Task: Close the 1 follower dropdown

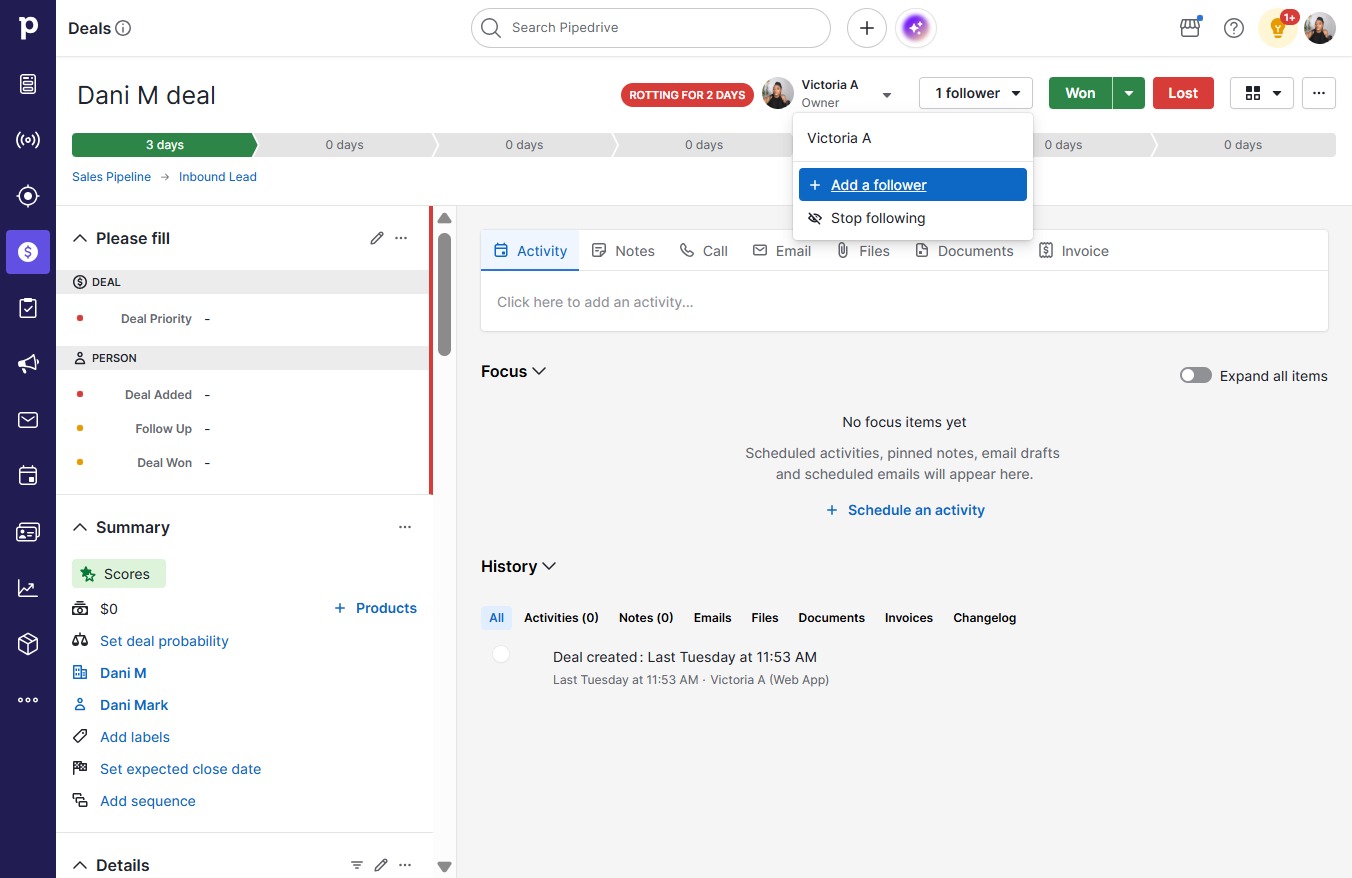Action: tap(976, 93)
